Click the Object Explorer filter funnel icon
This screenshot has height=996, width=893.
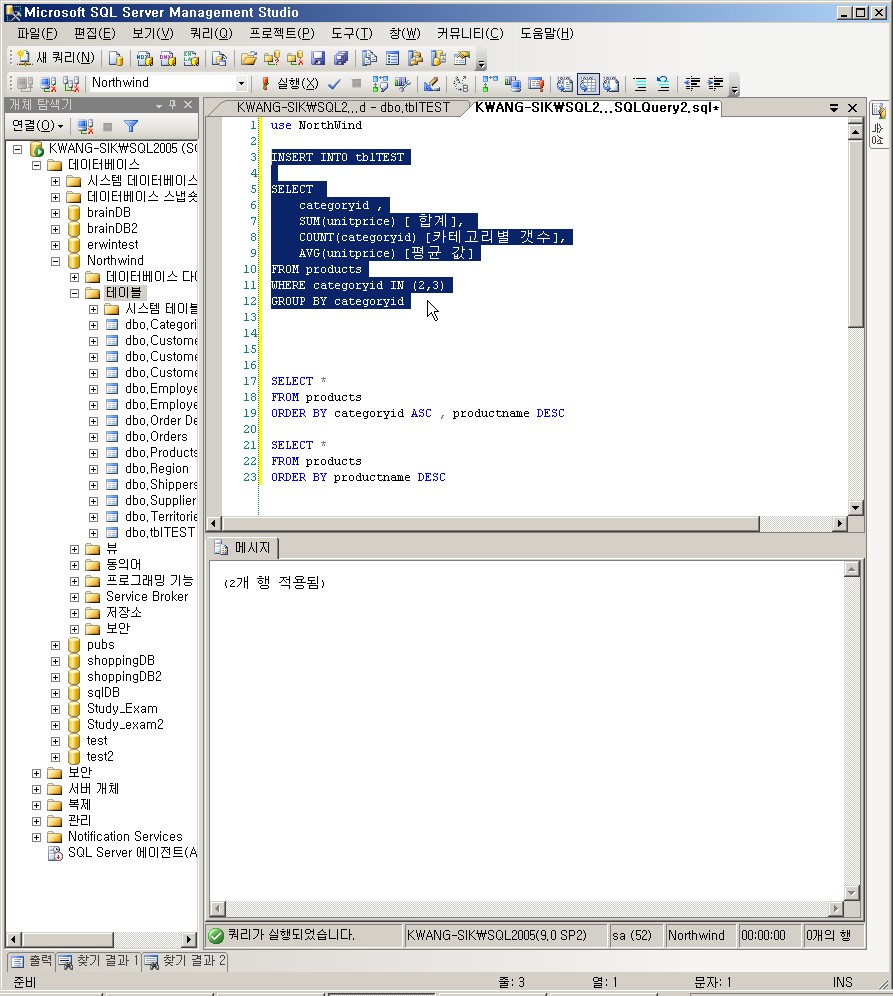[131, 126]
